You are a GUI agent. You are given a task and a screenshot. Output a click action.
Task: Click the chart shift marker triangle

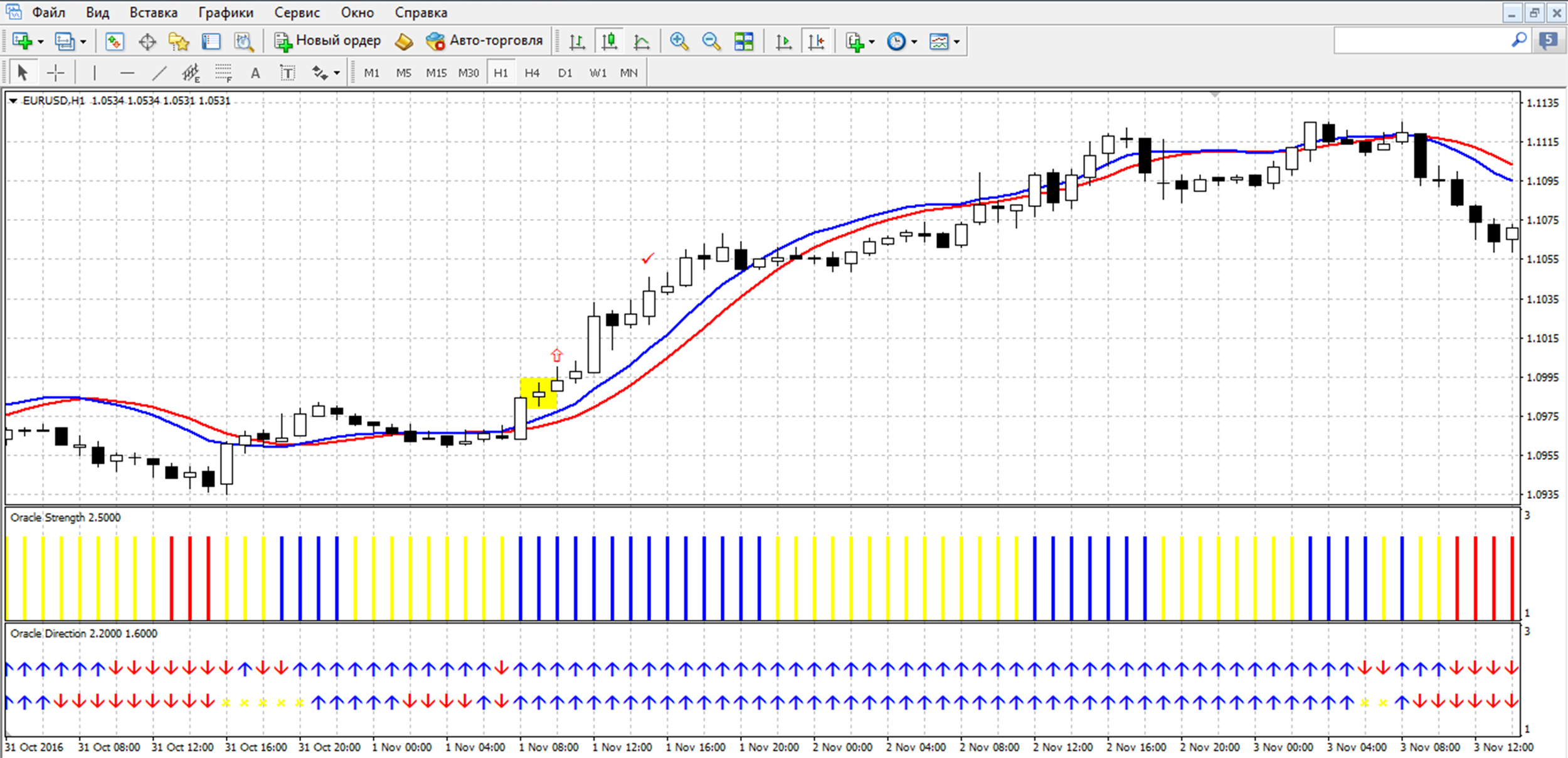tap(1215, 95)
